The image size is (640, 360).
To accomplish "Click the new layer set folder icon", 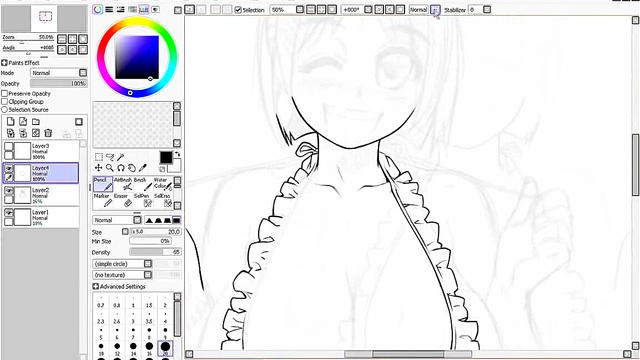I will [36, 122].
